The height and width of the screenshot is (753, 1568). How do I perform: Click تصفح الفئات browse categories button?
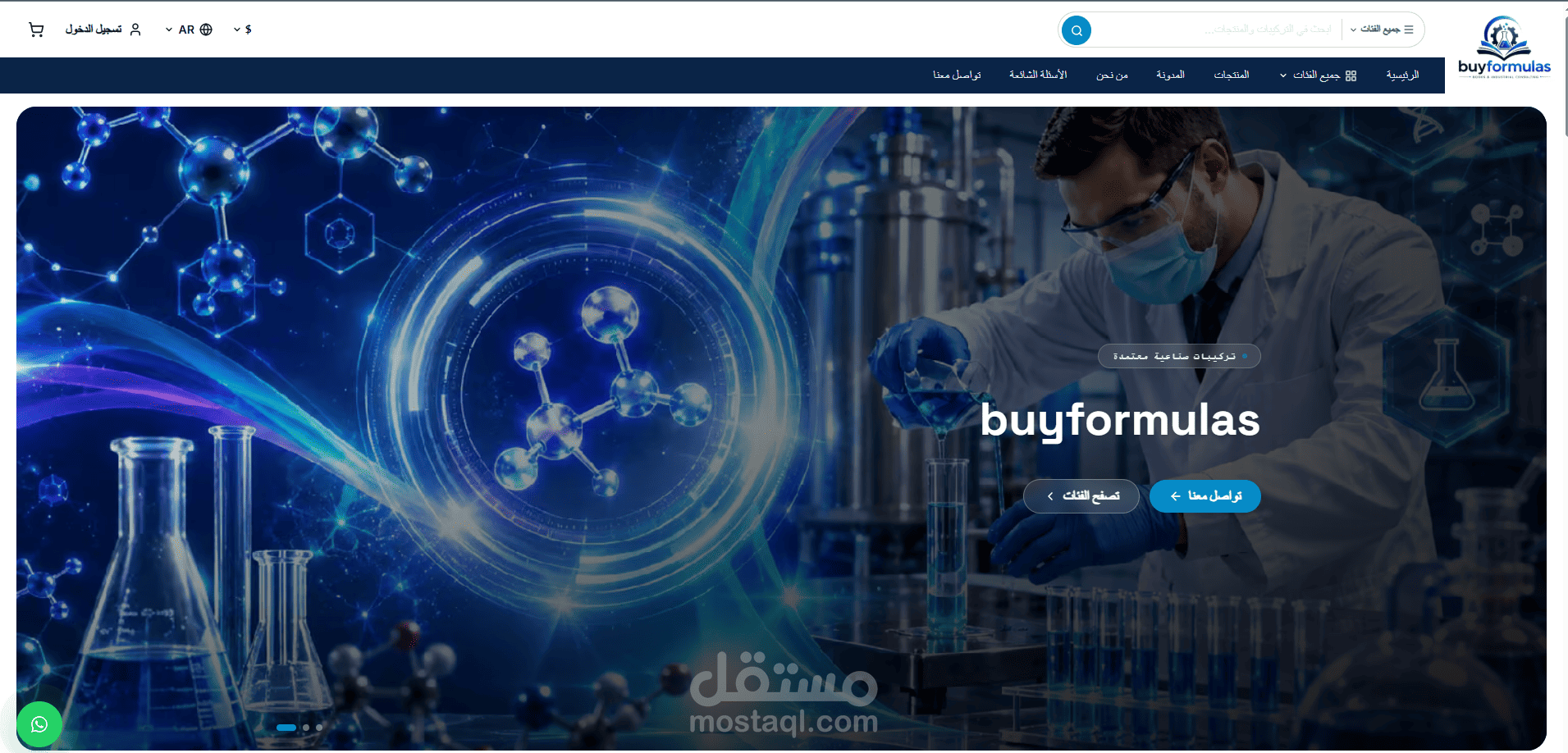point(1081,496)
